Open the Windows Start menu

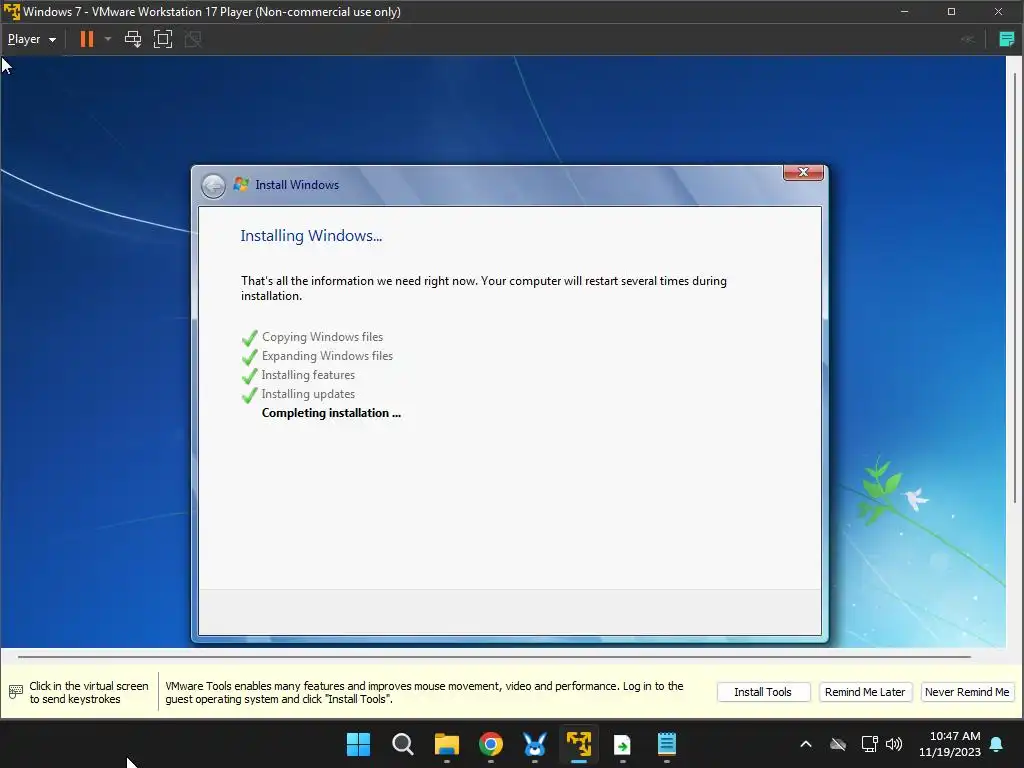click(x=358, y=744)
